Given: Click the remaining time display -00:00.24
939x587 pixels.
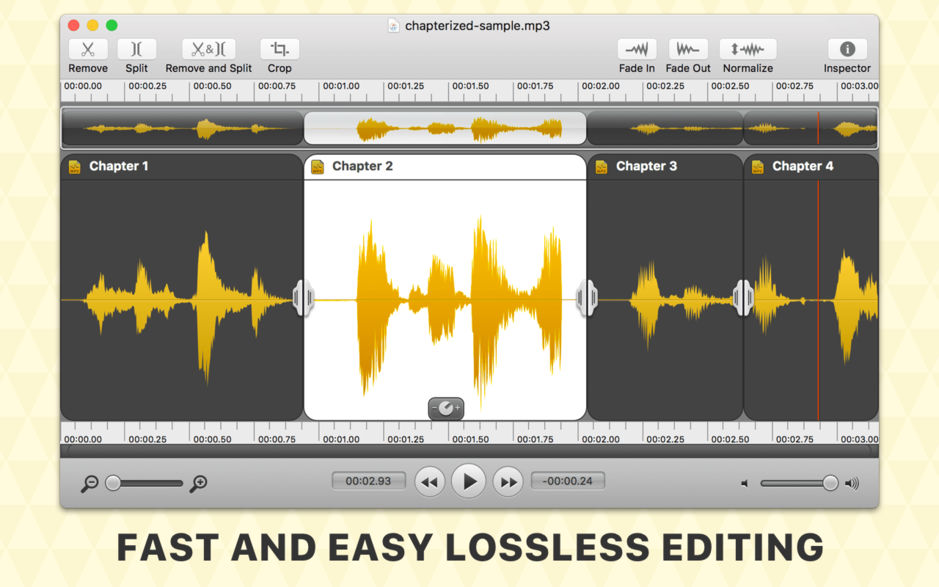Looking at the screenshot, I should click(567, 481).
